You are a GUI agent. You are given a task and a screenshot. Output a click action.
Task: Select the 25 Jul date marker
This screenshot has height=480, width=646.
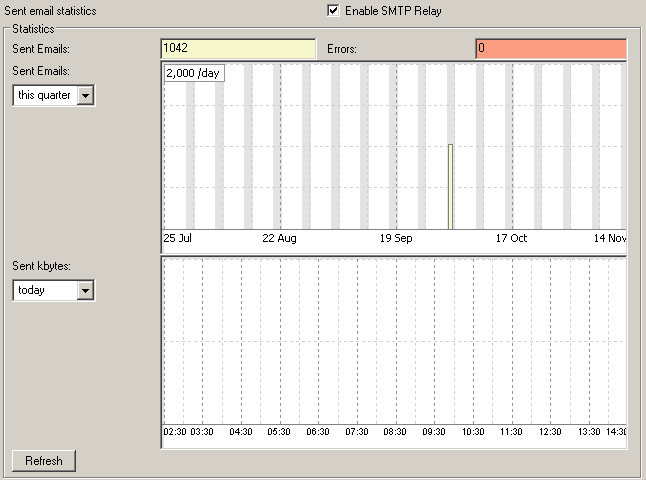[x=177, y=239]
